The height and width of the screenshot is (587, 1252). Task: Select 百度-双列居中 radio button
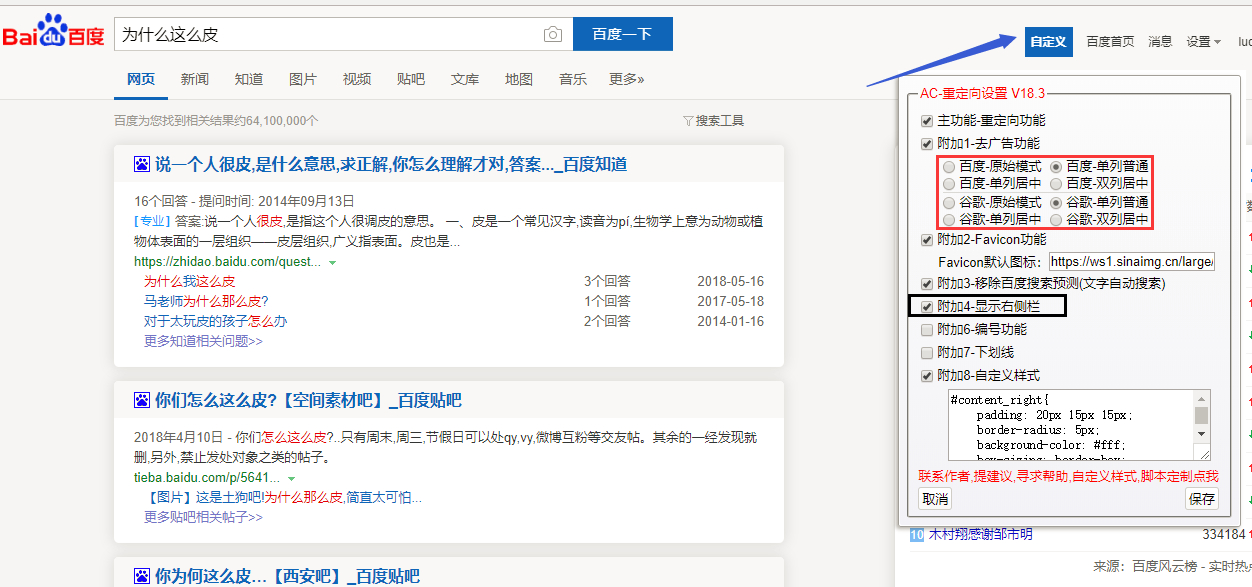coord(1056,183)
